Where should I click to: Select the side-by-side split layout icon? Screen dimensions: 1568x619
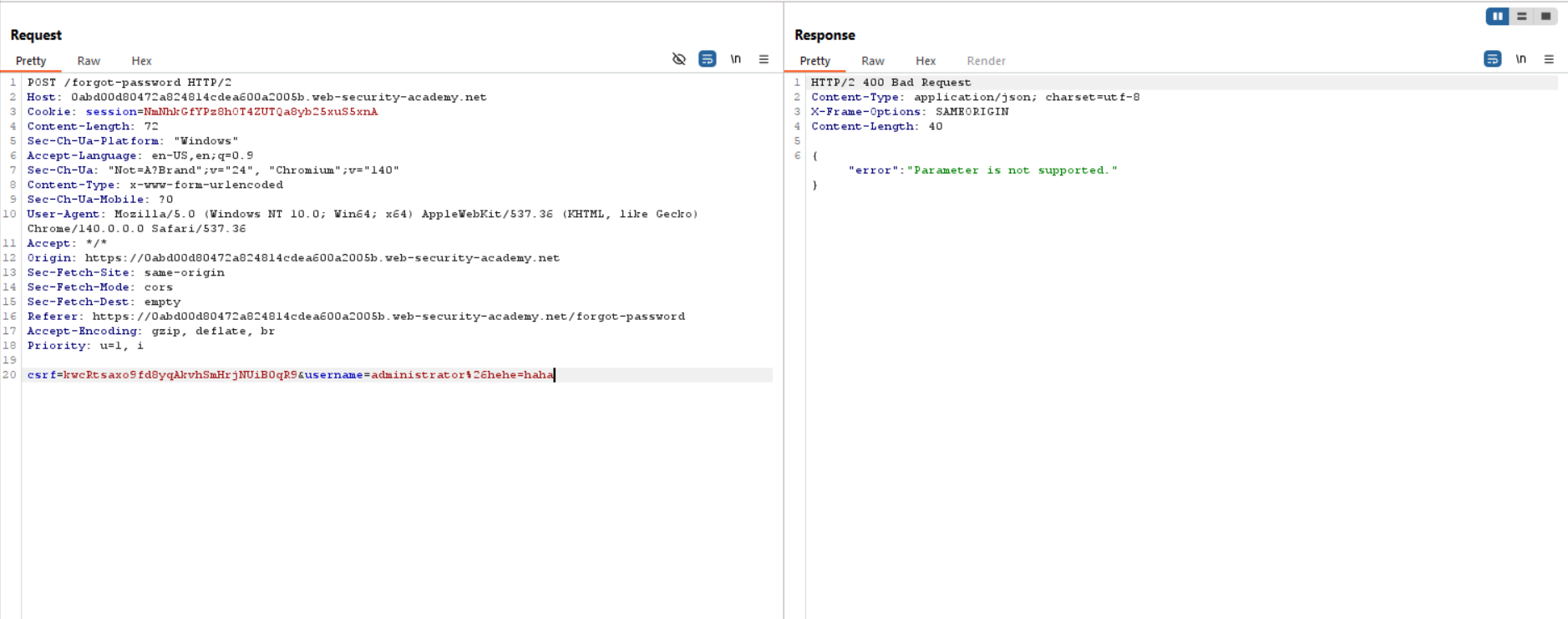(1497, 17)
